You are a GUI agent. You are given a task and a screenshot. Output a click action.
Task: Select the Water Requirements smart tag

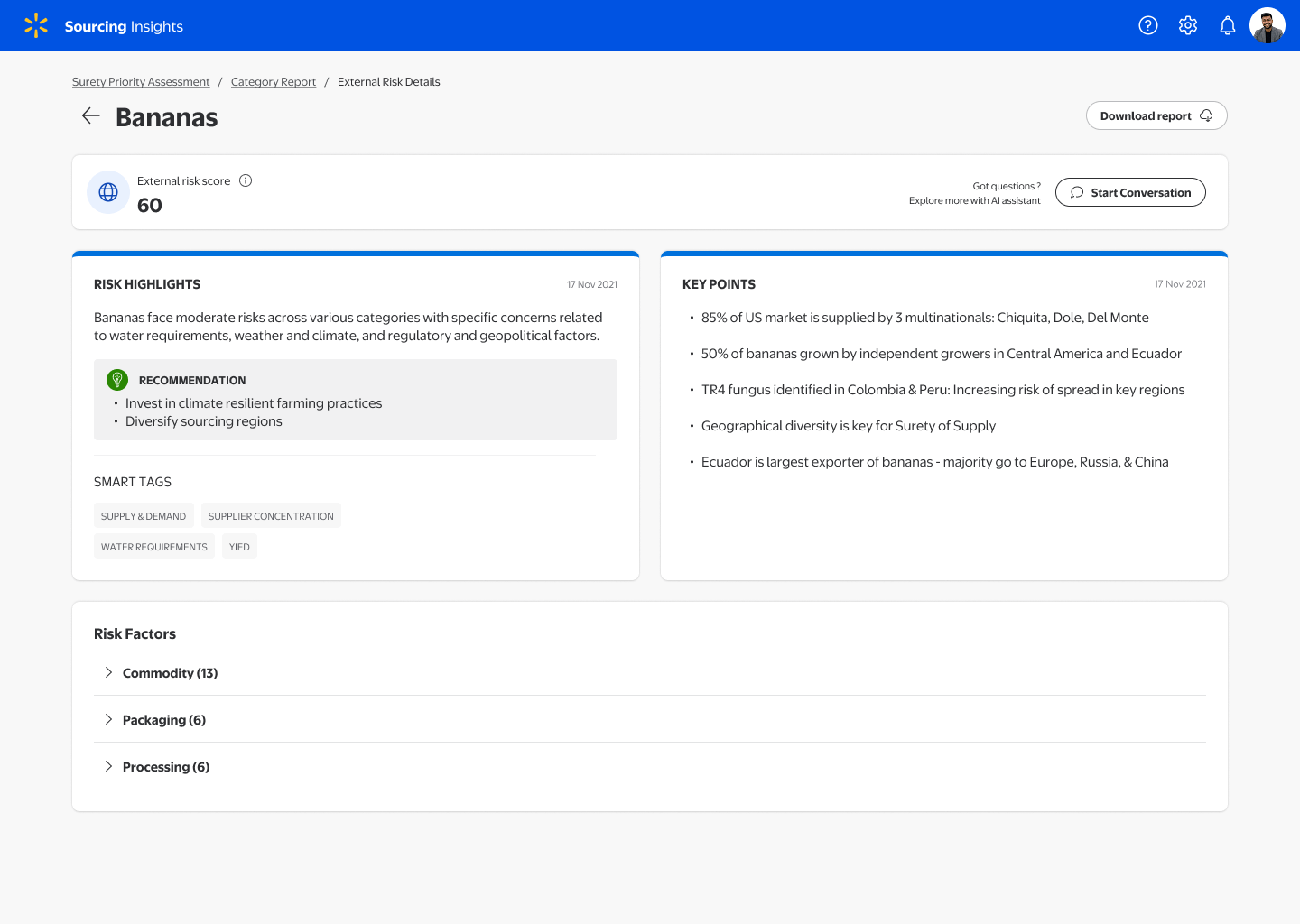(154, 547)
